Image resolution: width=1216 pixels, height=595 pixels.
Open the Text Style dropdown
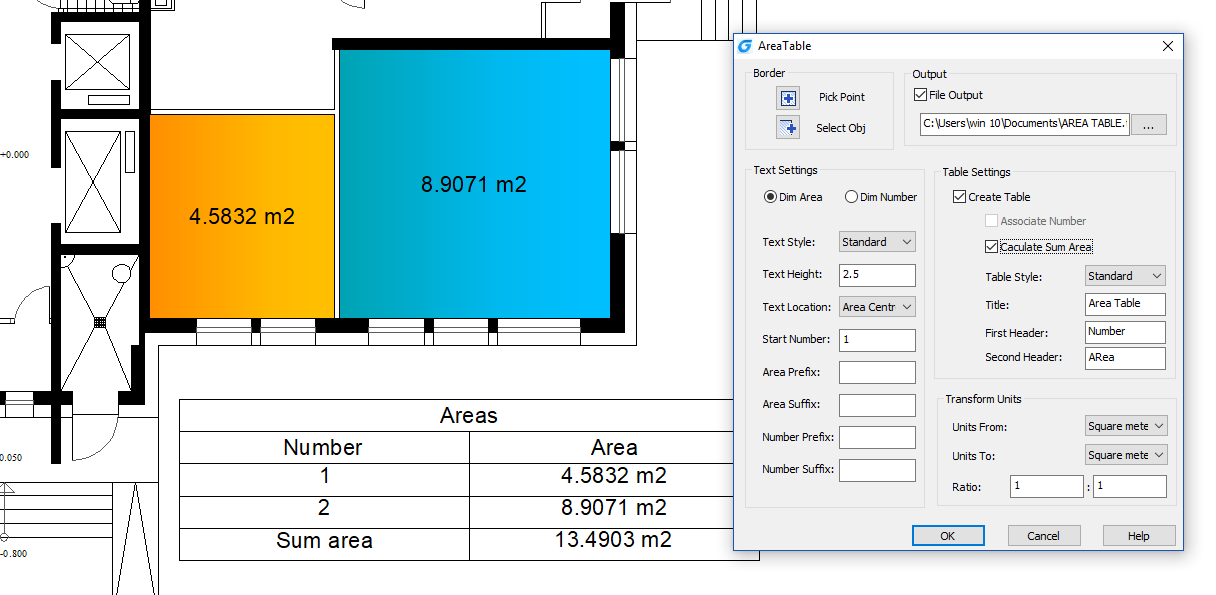point(877,242)
